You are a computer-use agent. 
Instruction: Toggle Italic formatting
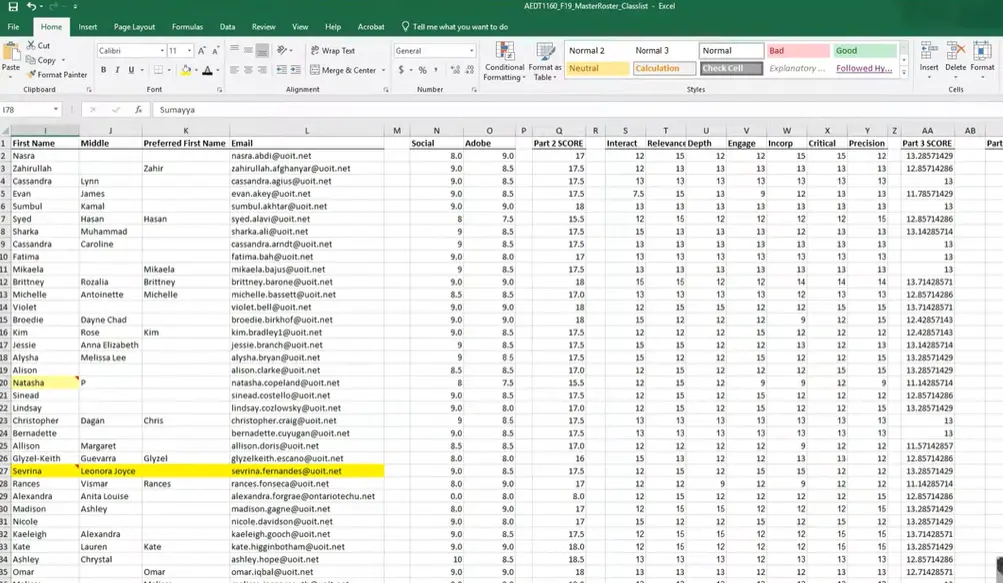click(x=117, y=71)
